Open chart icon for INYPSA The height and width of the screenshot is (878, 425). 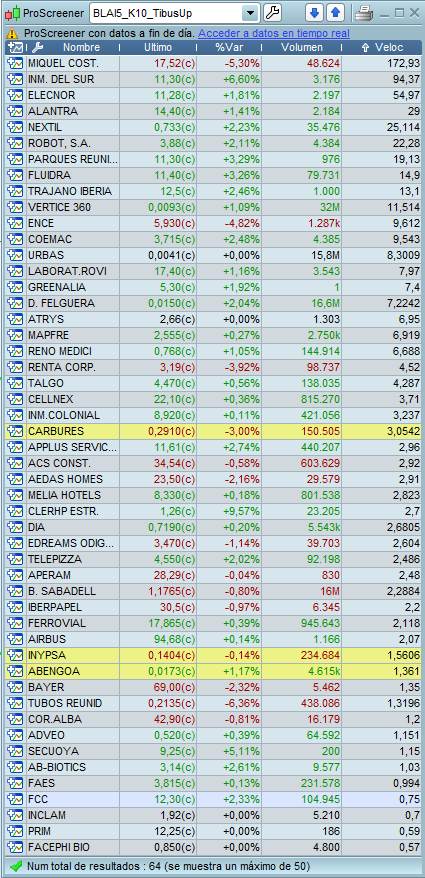[x=14, y=655]
